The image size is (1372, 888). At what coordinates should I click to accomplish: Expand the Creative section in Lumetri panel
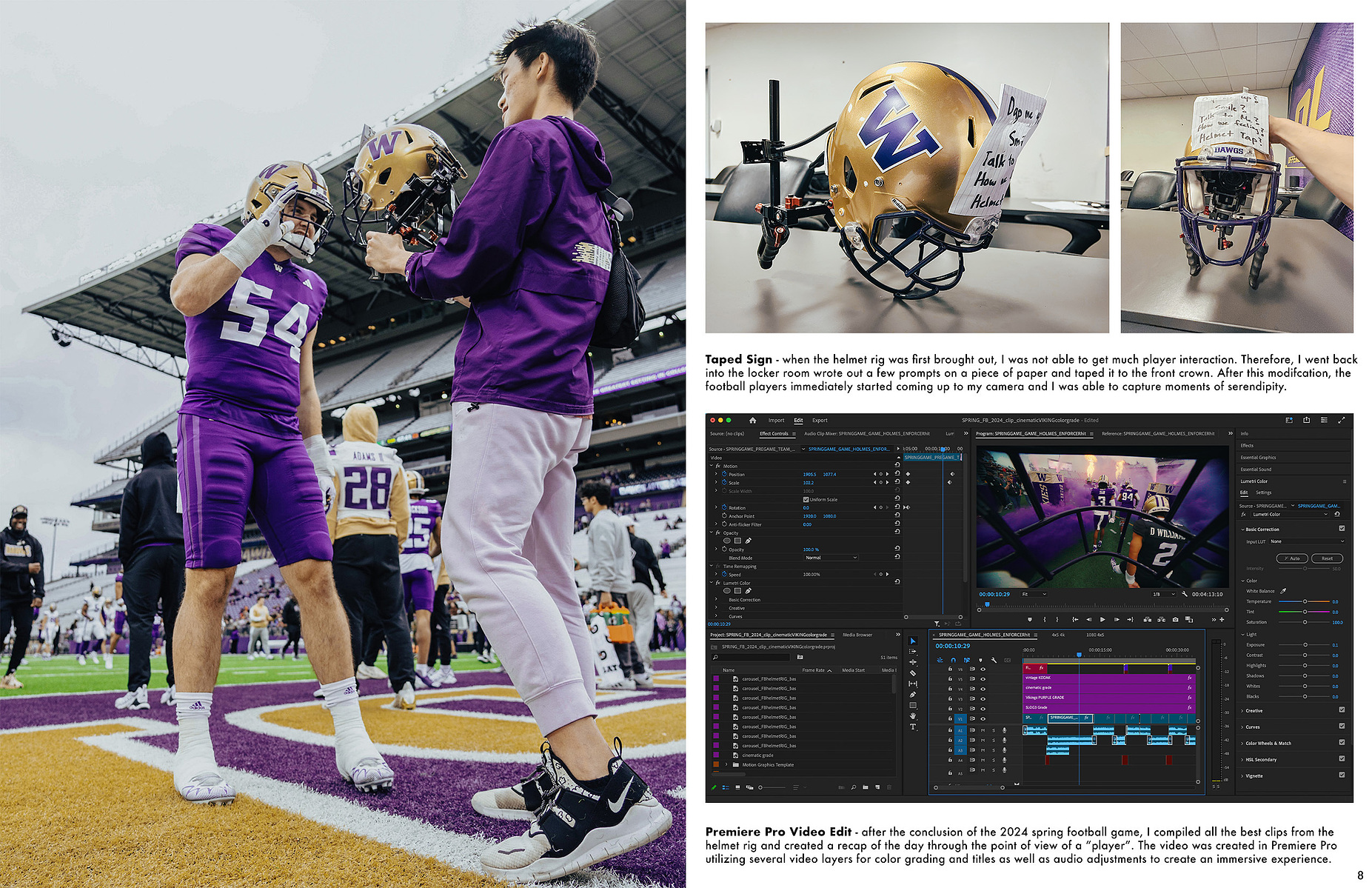point(1242,710)
